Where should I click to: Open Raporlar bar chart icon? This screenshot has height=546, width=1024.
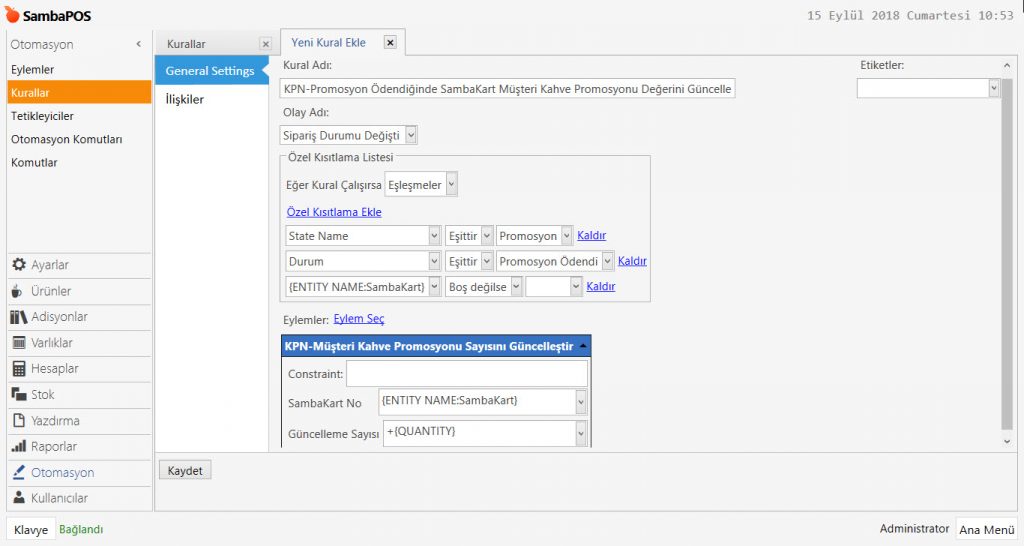(18, 447)
